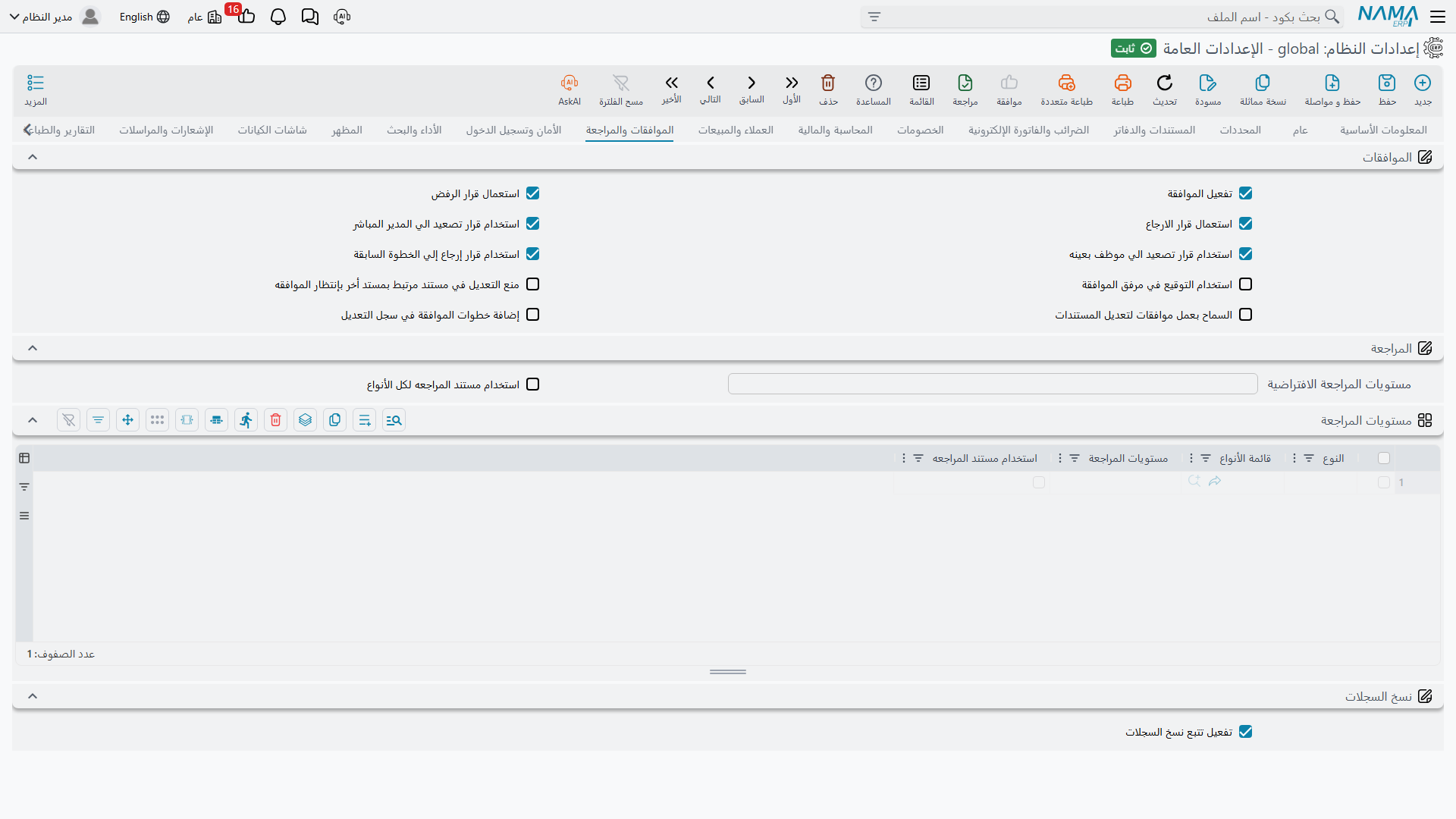1456x819 pixels.
Task: Enable استخدام مستند المراجعة لكل الأنواع
Action: 533,384
